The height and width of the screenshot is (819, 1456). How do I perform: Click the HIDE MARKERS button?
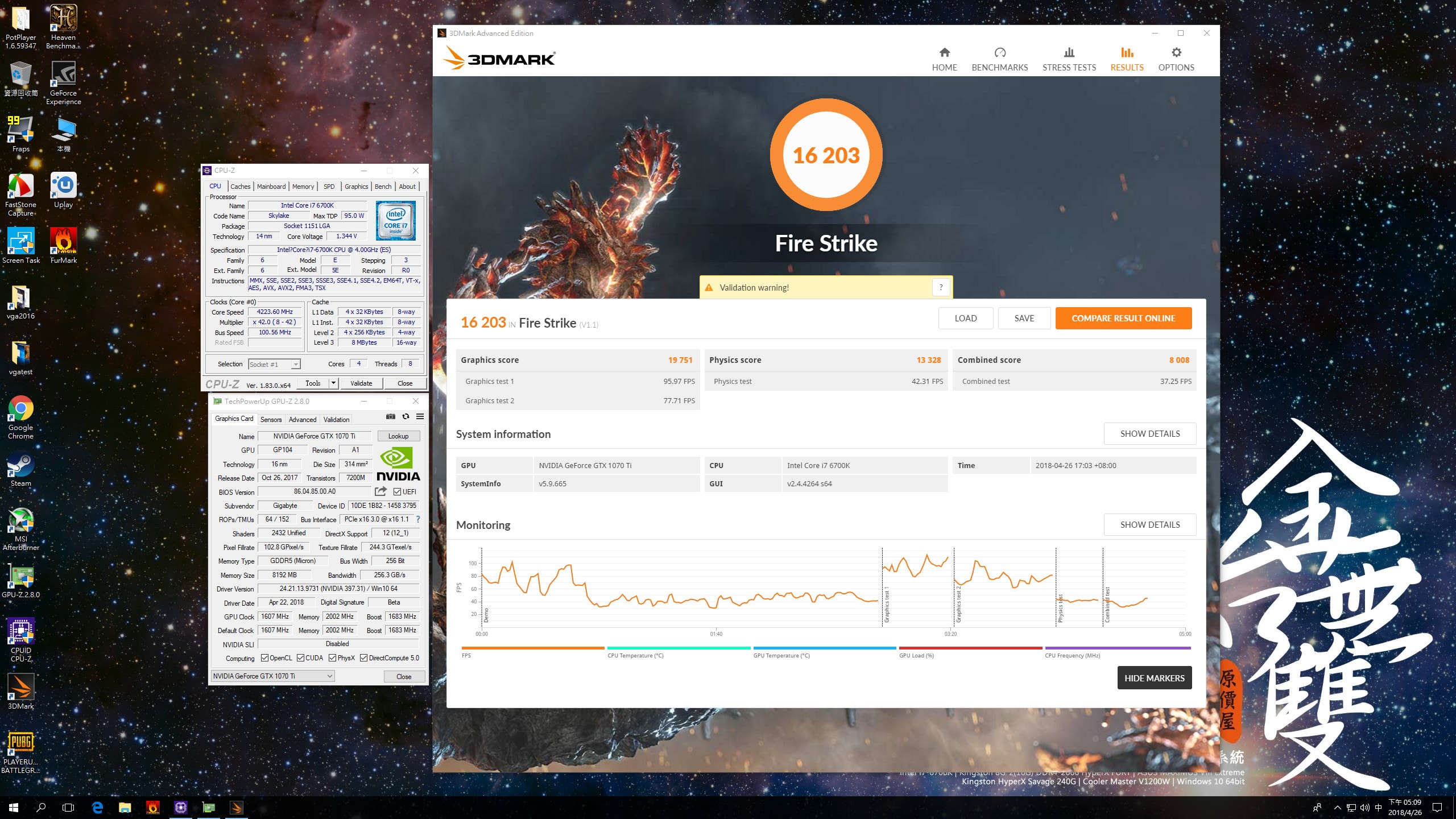point(1154,678)
